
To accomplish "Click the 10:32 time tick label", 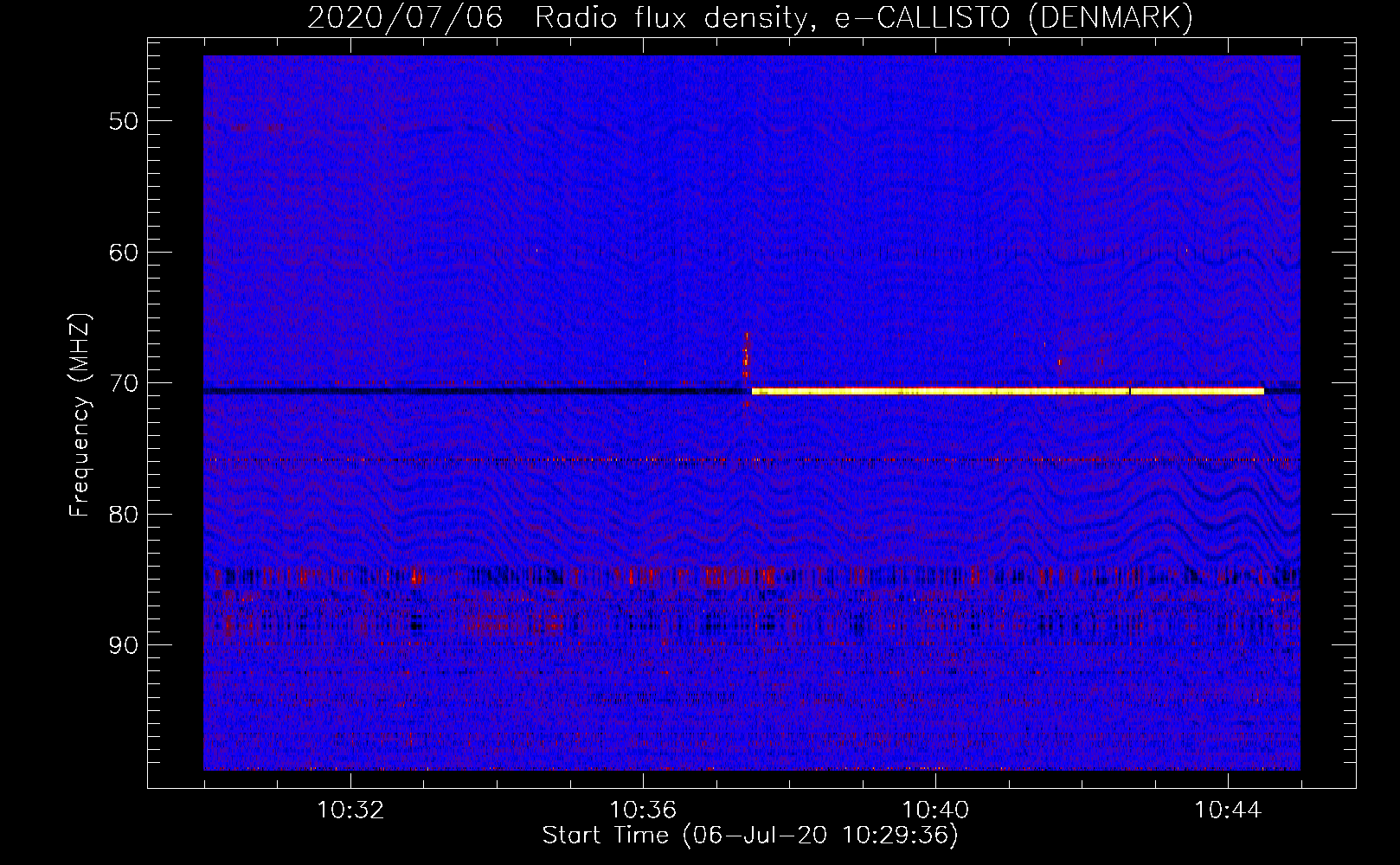I will [x=350, y=811].
